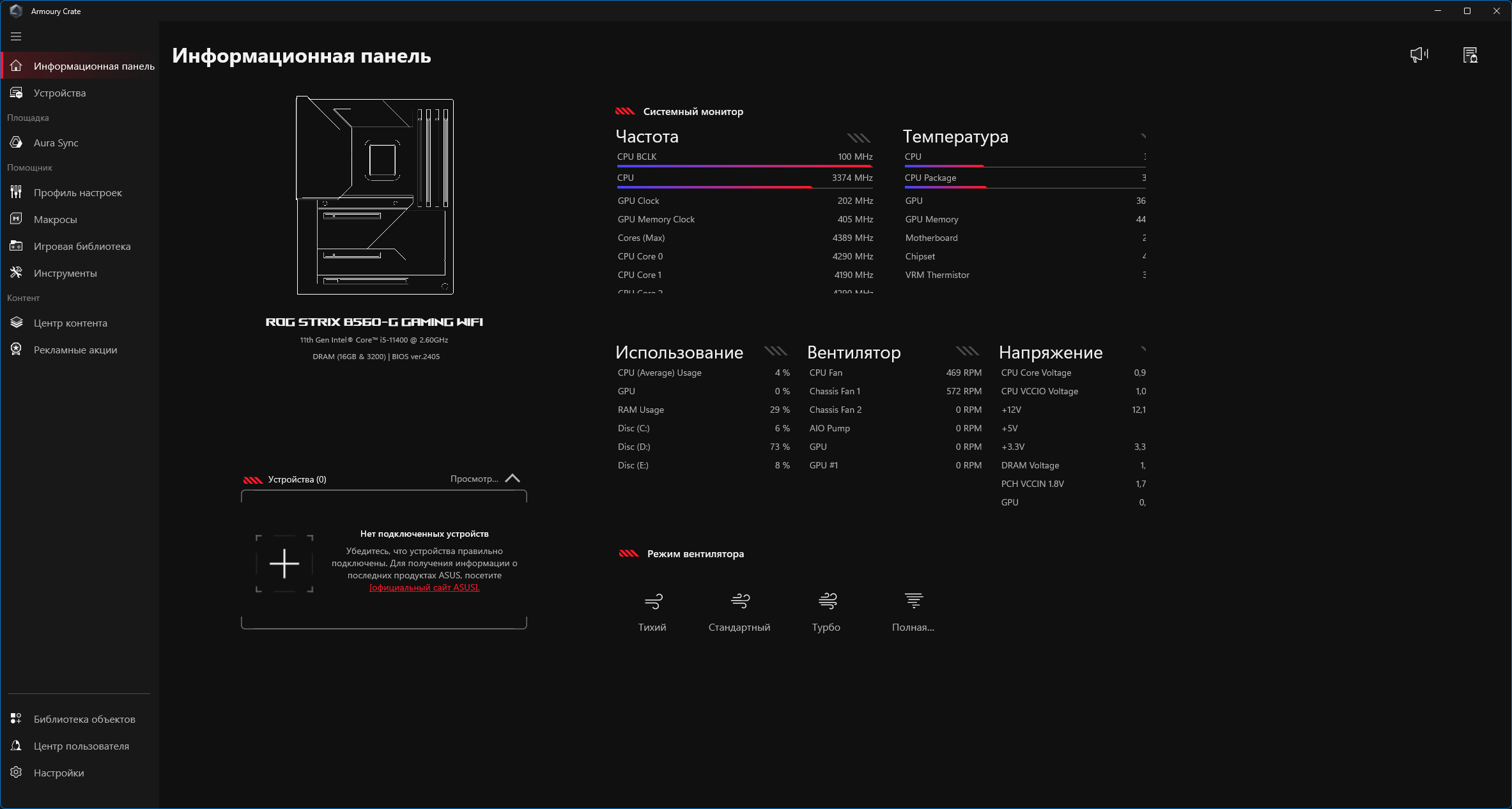Select Тихий fan mode label
This screenshot has width=1512, height=809.
tap(652, 628)
